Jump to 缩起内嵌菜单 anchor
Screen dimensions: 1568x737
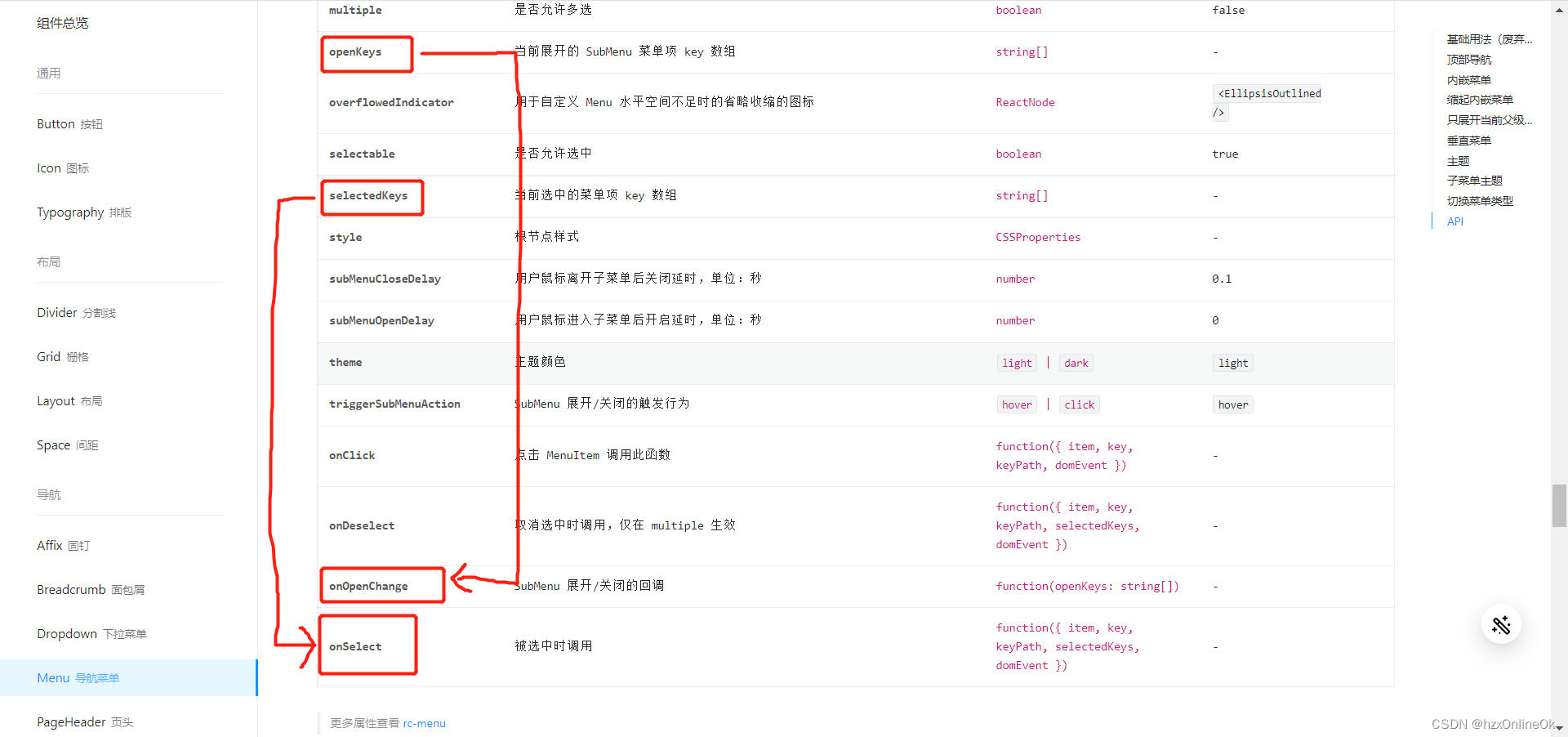click(x=1480, y=100)
